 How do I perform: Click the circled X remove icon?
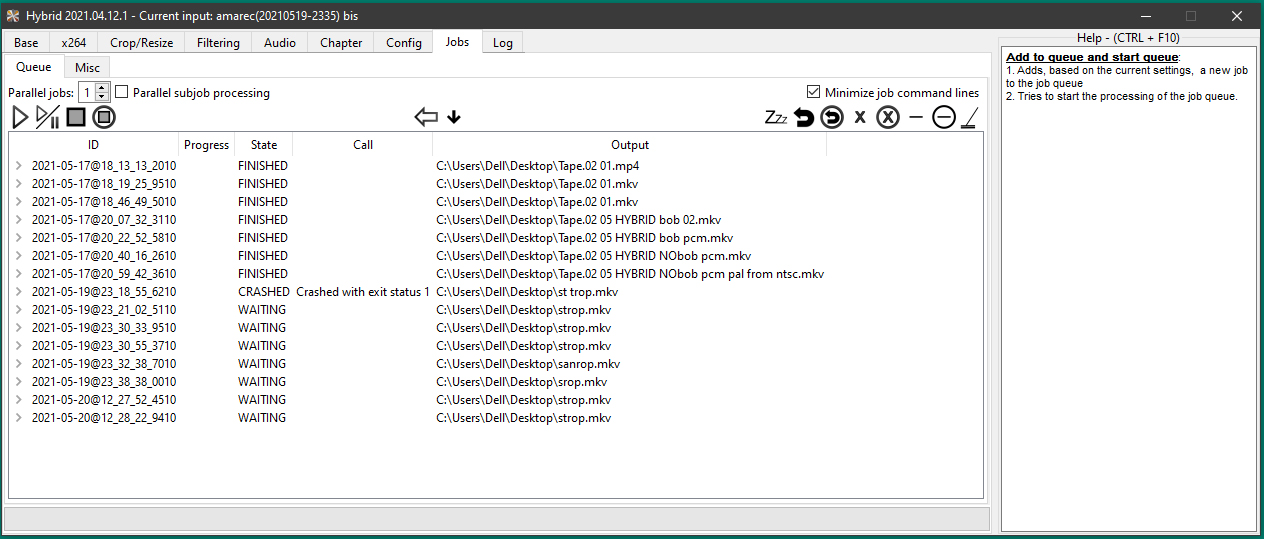[x=888, y=117]
